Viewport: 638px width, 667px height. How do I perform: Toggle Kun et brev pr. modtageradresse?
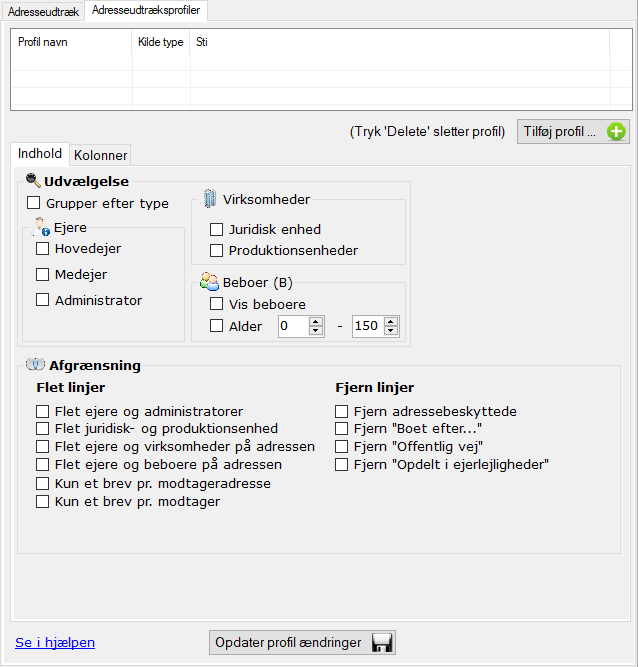[43, 483]
